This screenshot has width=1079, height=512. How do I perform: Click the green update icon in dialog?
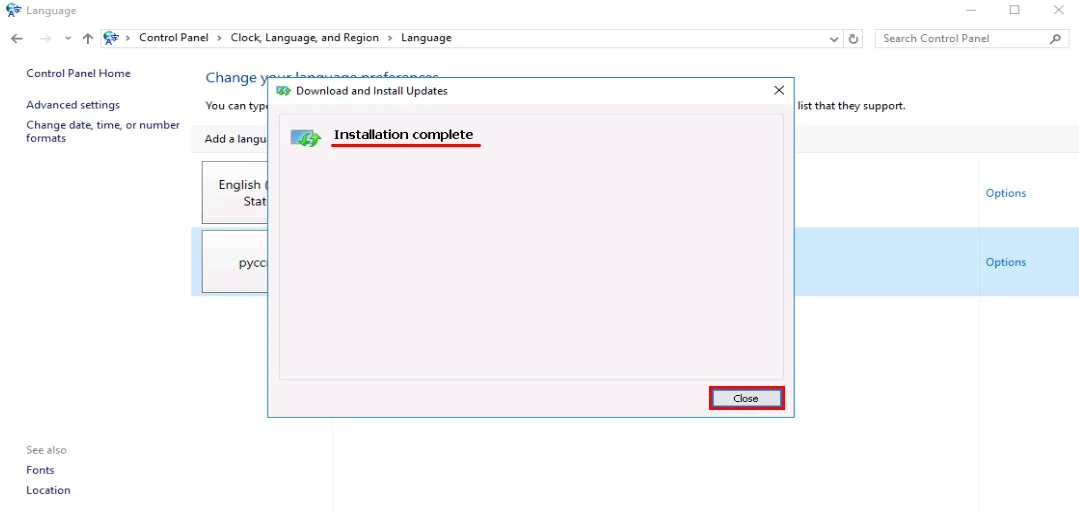(x=306, y=137)
